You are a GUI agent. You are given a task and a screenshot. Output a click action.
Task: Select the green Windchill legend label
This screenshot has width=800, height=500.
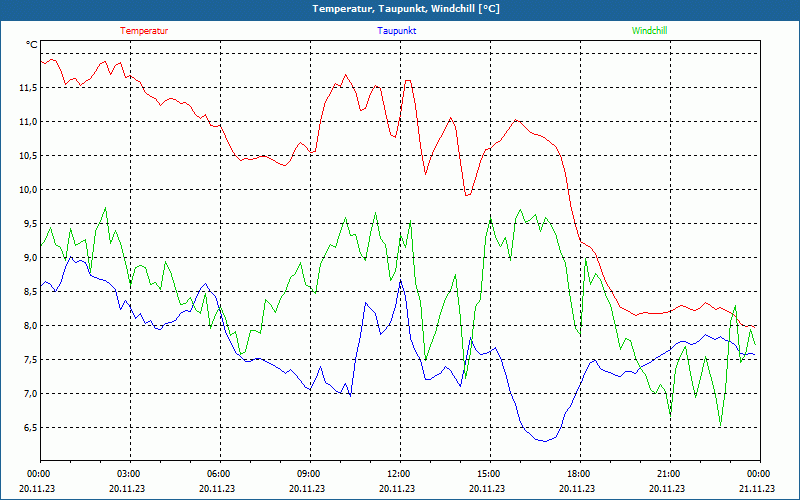649,31
